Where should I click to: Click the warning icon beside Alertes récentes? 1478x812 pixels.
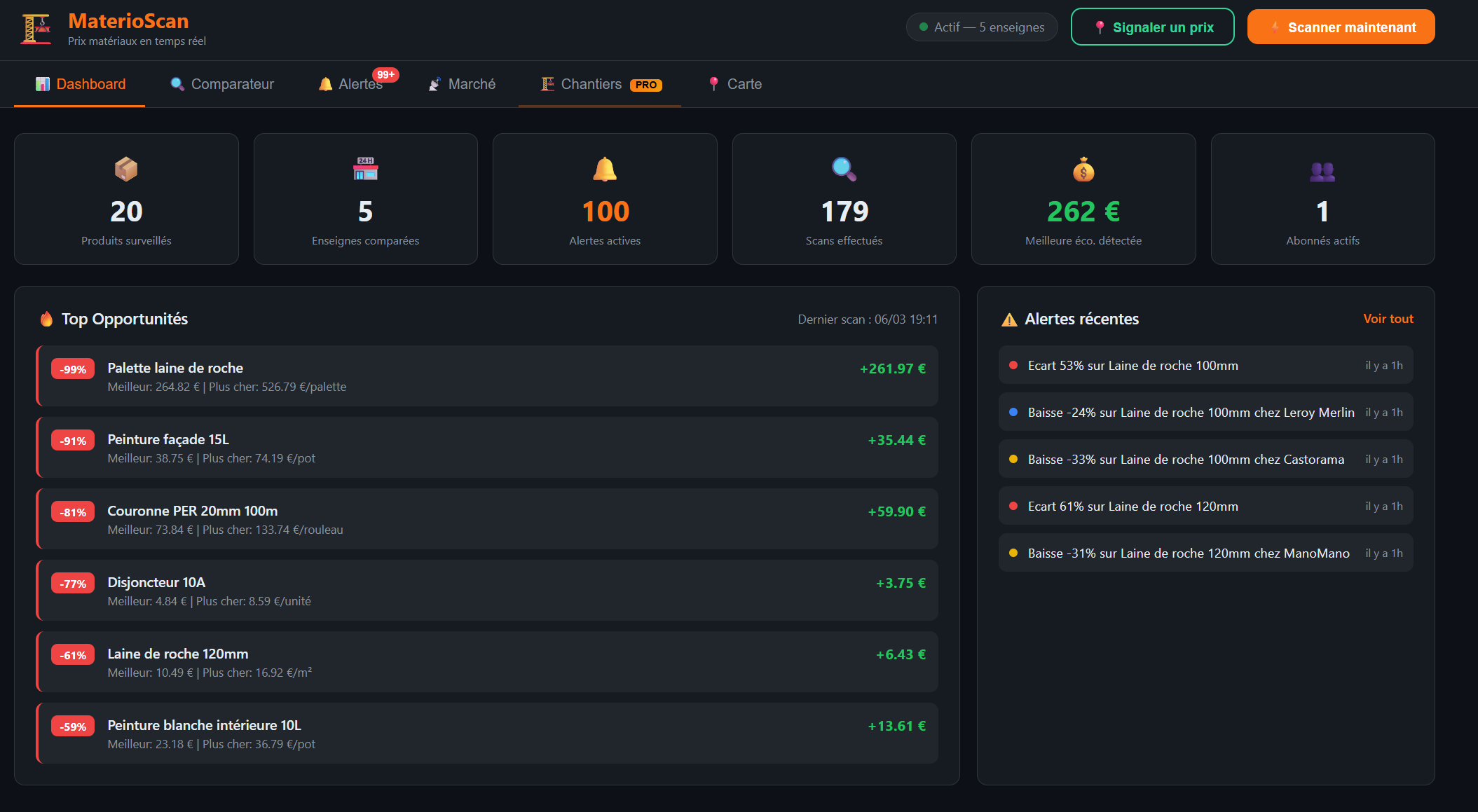(x=1009, y=319)
